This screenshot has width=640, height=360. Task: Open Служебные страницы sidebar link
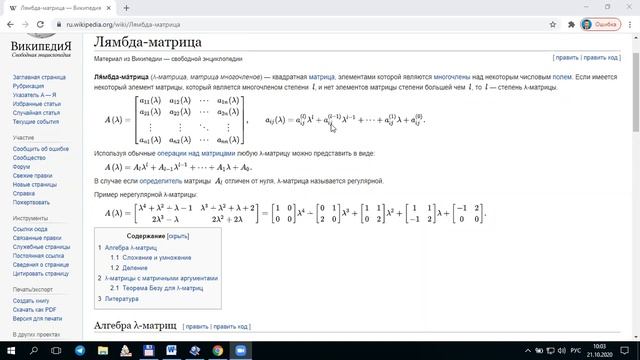[x=41, y=247]
